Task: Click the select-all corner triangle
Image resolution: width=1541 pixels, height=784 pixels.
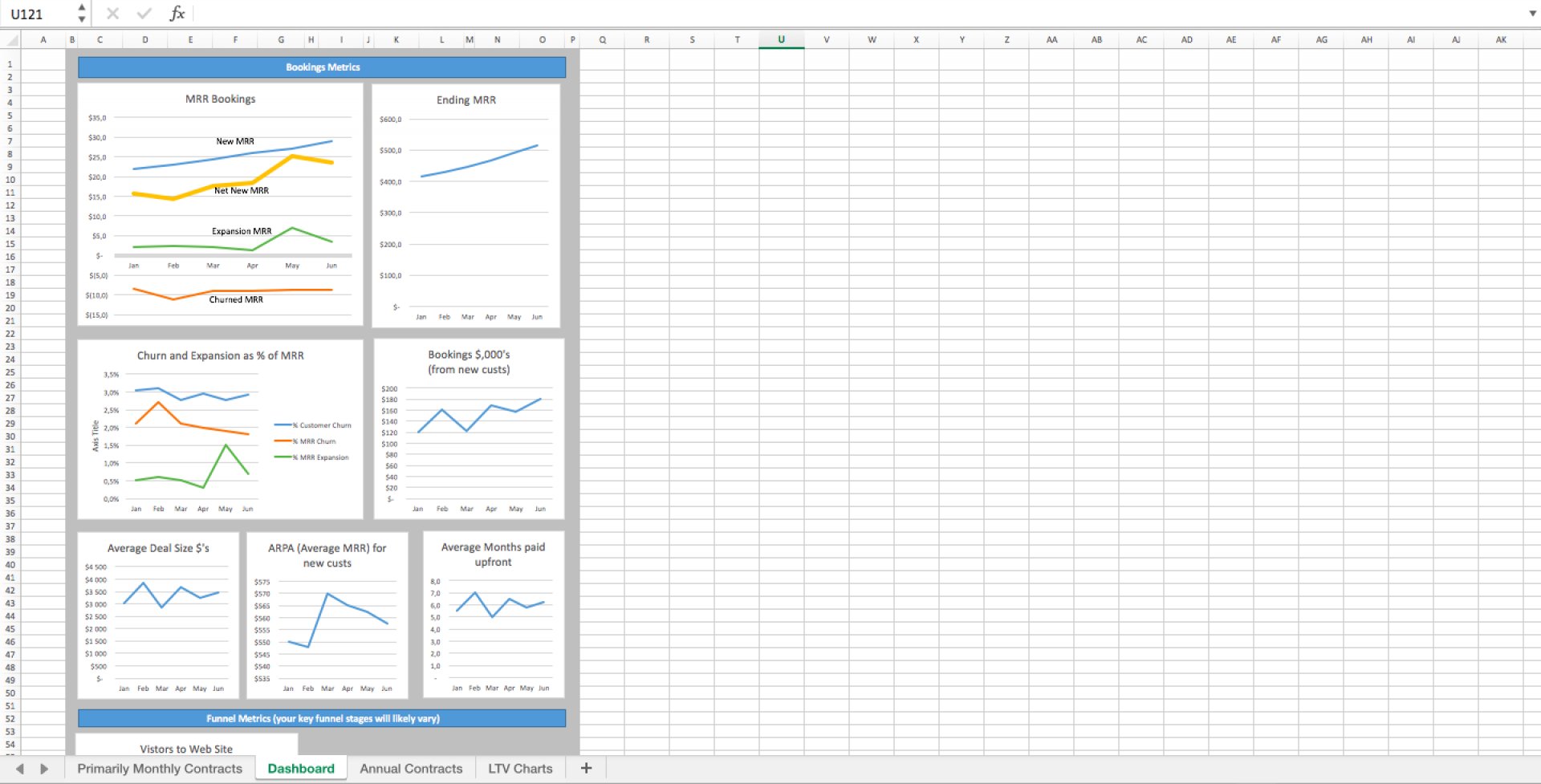Action: coord(10,39)
